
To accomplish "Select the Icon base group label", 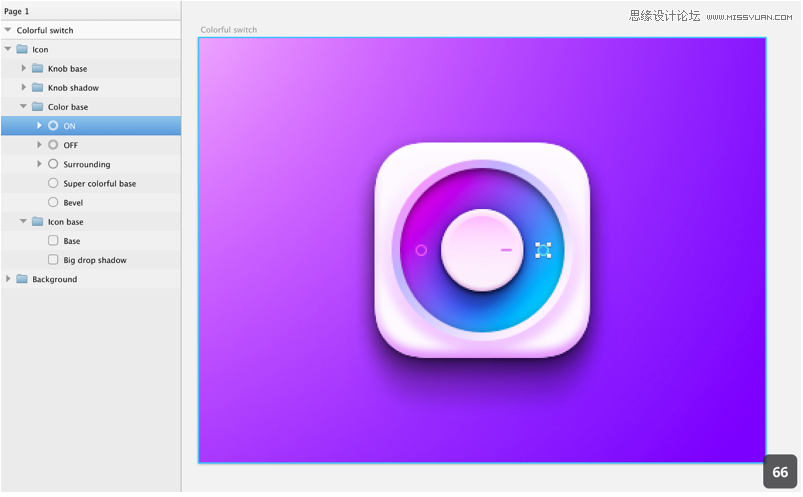I will pyautogui.click(x=66, y=222).
